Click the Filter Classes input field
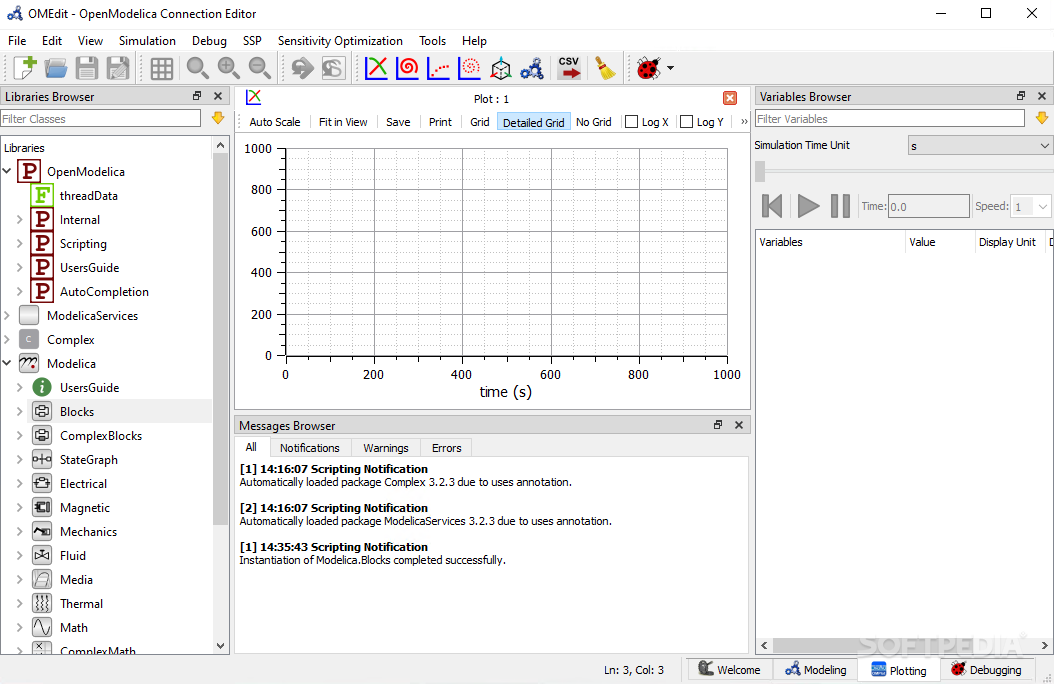Image resolution: width=1054 pixels, height=684 pixels. tap(101, 119)
